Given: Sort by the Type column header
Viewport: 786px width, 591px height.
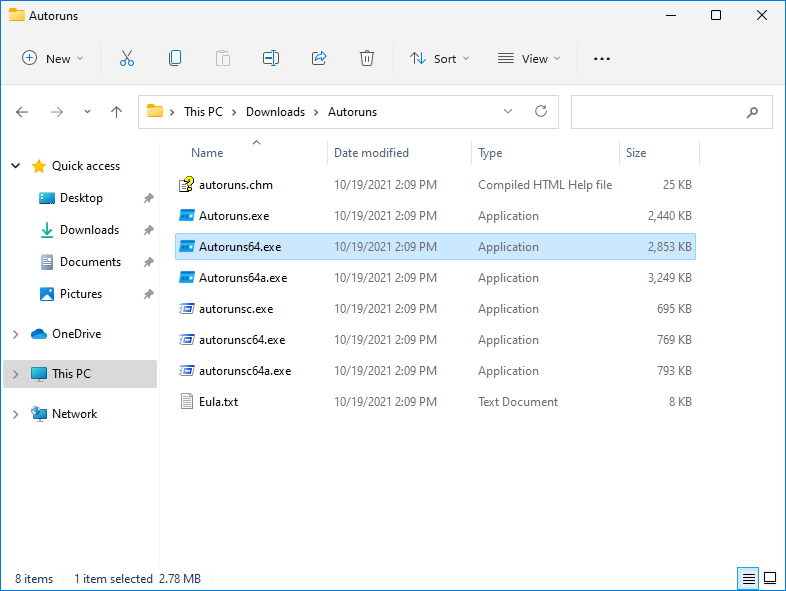Looking at the screenshot, I should 490,153.
